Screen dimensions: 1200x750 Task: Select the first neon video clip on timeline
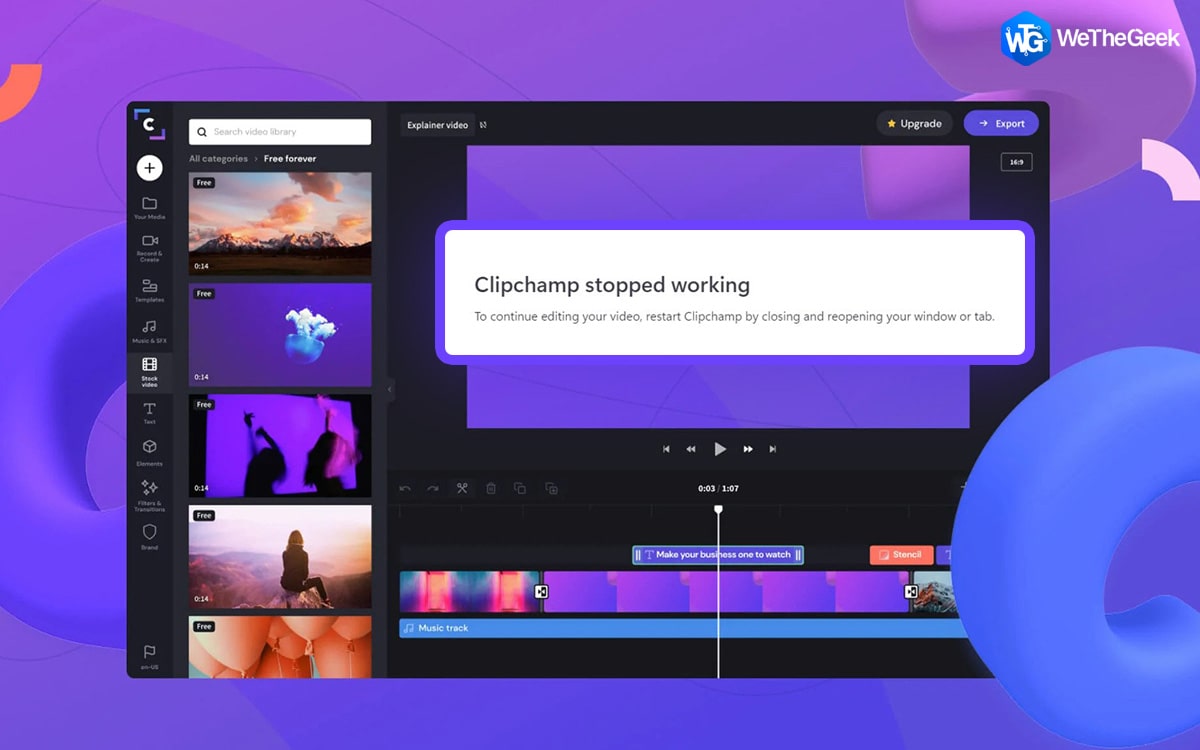[x=470, y=592]
